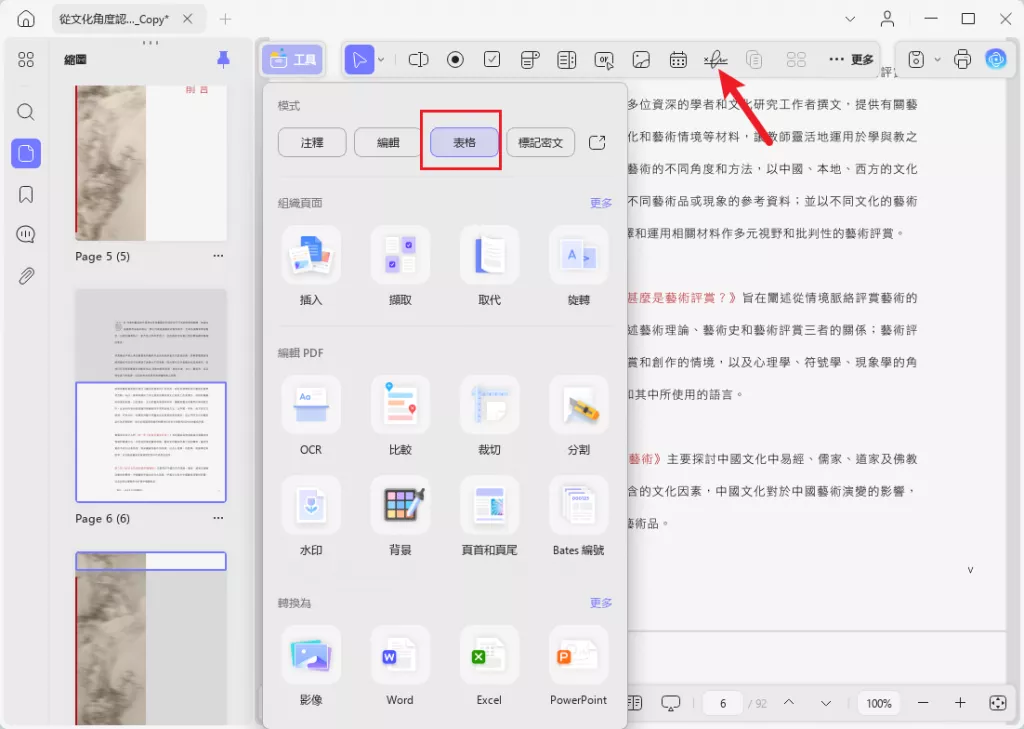Viewport: 1024px width, 729px height.
Task: Select the OK button form tool
Action: click(x=604, y=60)
